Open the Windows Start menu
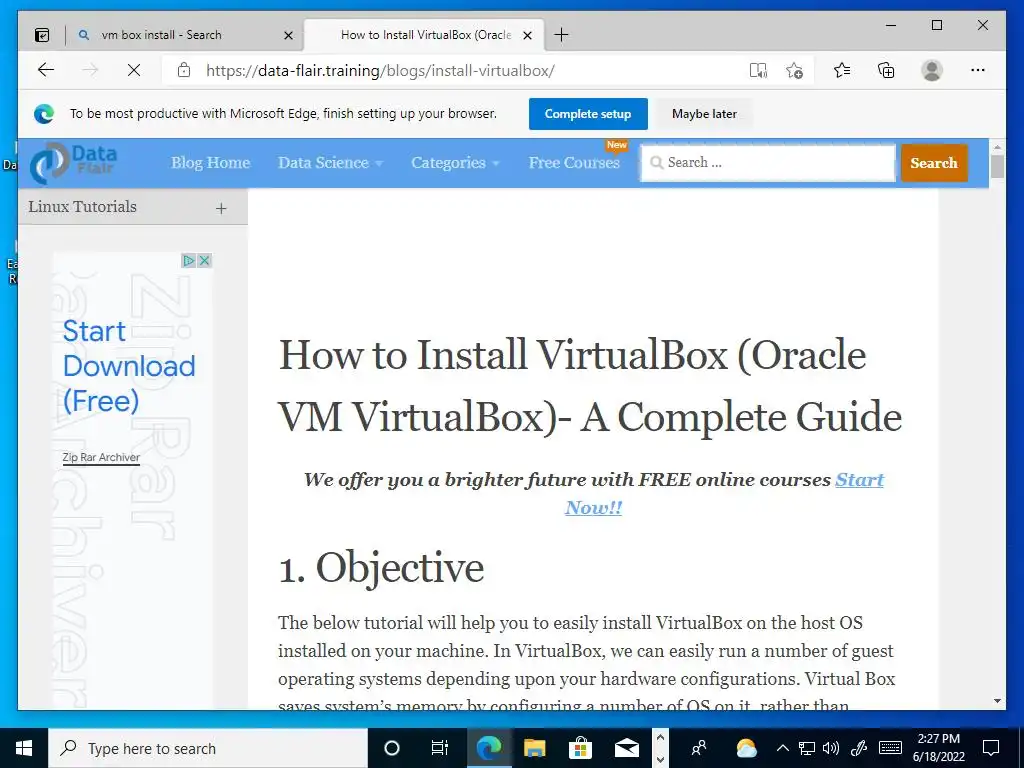The height and width of the screenshot is (768, 1024). (x=24, y=748)
